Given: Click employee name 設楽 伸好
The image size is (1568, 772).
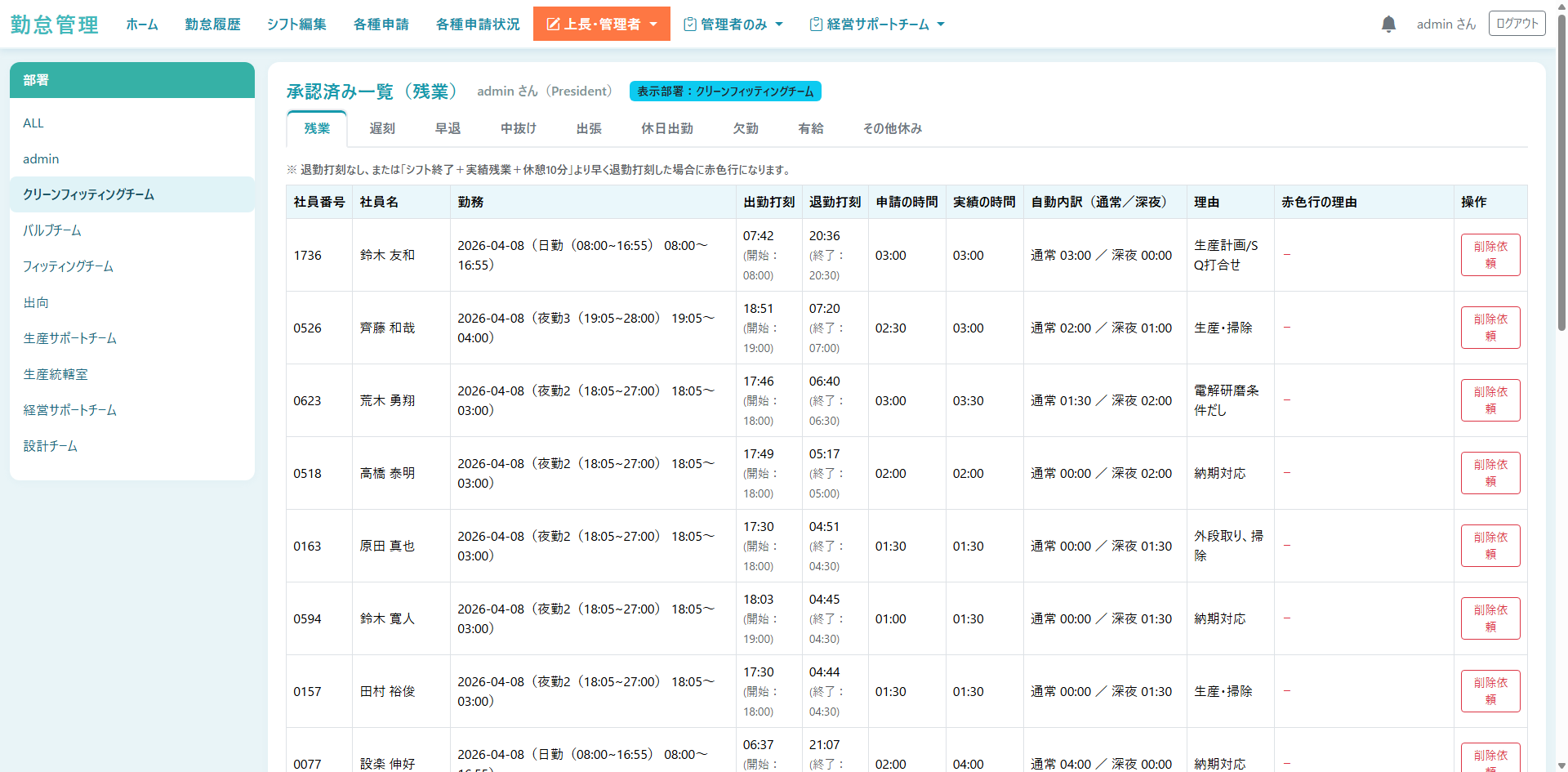Looking at the screenshot, I should point(387,764).
